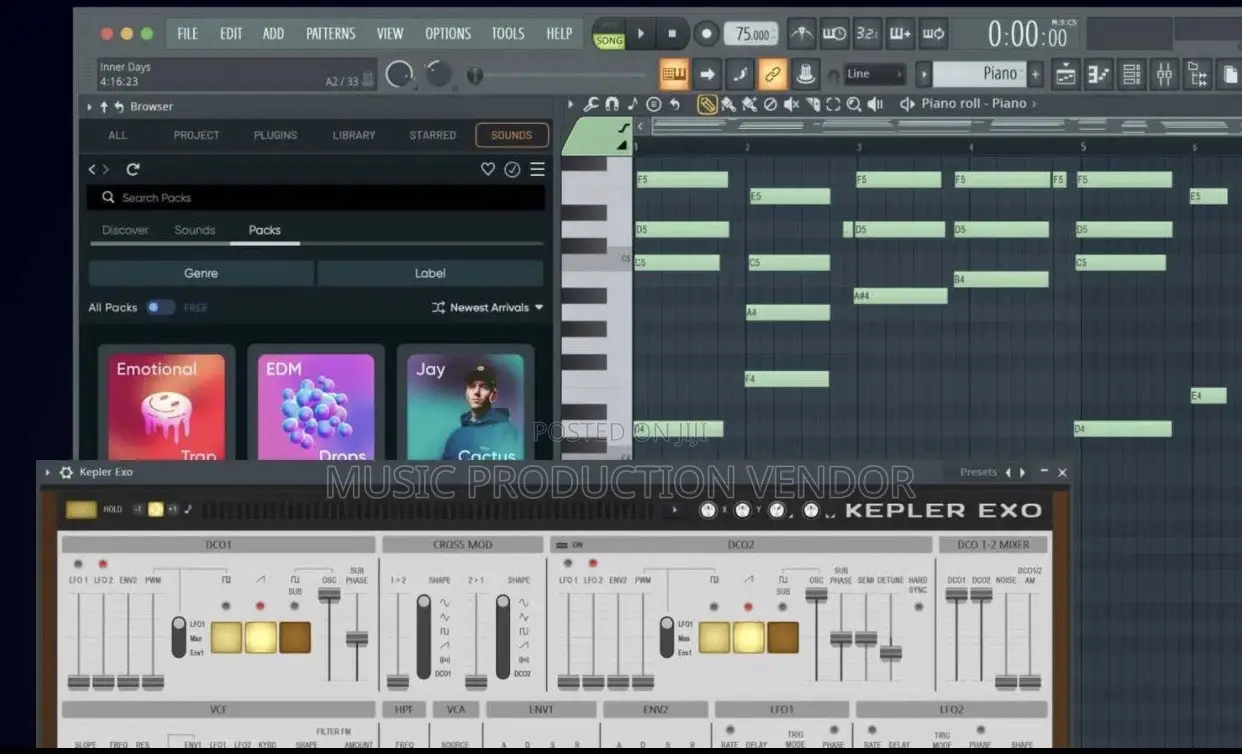Click the SOUNDS browser tab button

pos(512,135)
